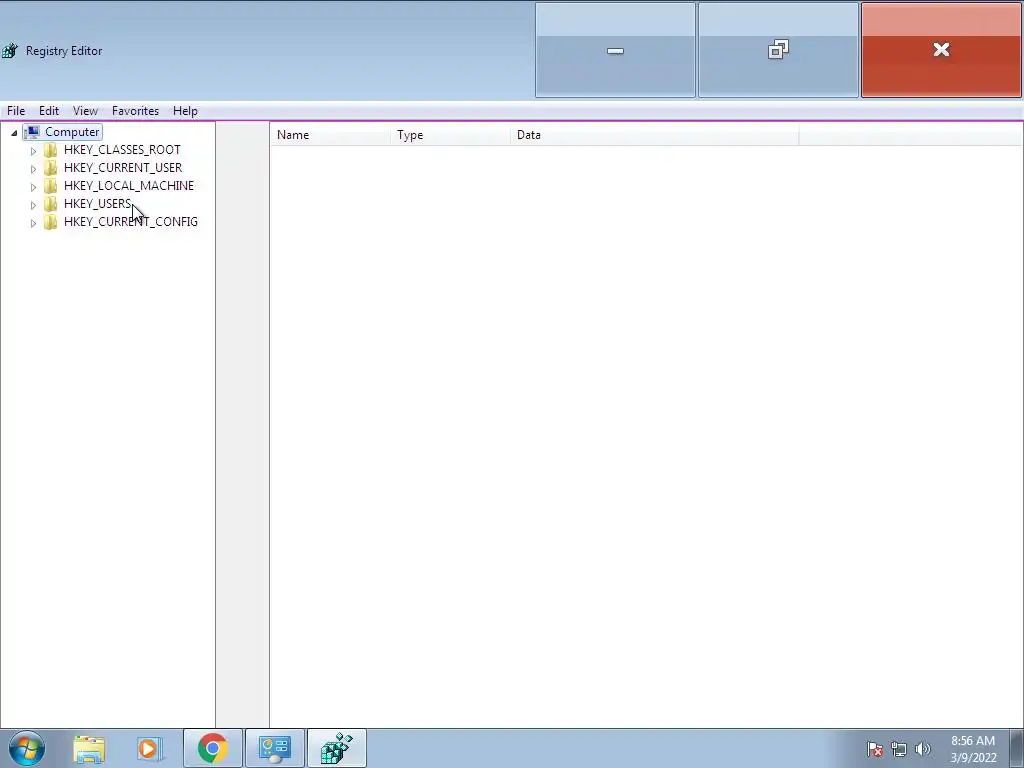The image size is (1024, 768).
Task: Close the Registry Editor window
Action: (x=941, y=50)
